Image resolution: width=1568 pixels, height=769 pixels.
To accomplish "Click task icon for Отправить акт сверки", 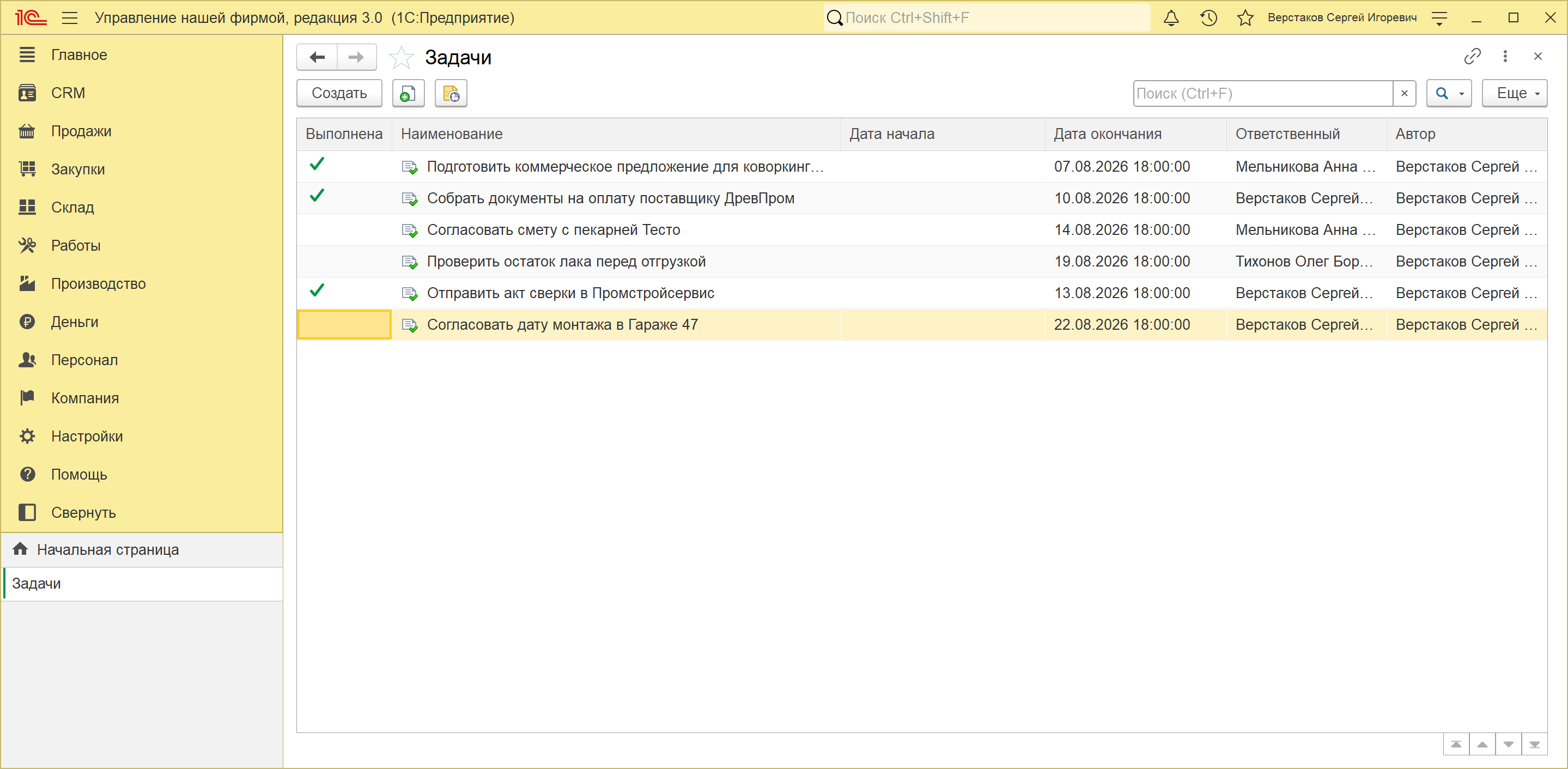I will (410, 294).
